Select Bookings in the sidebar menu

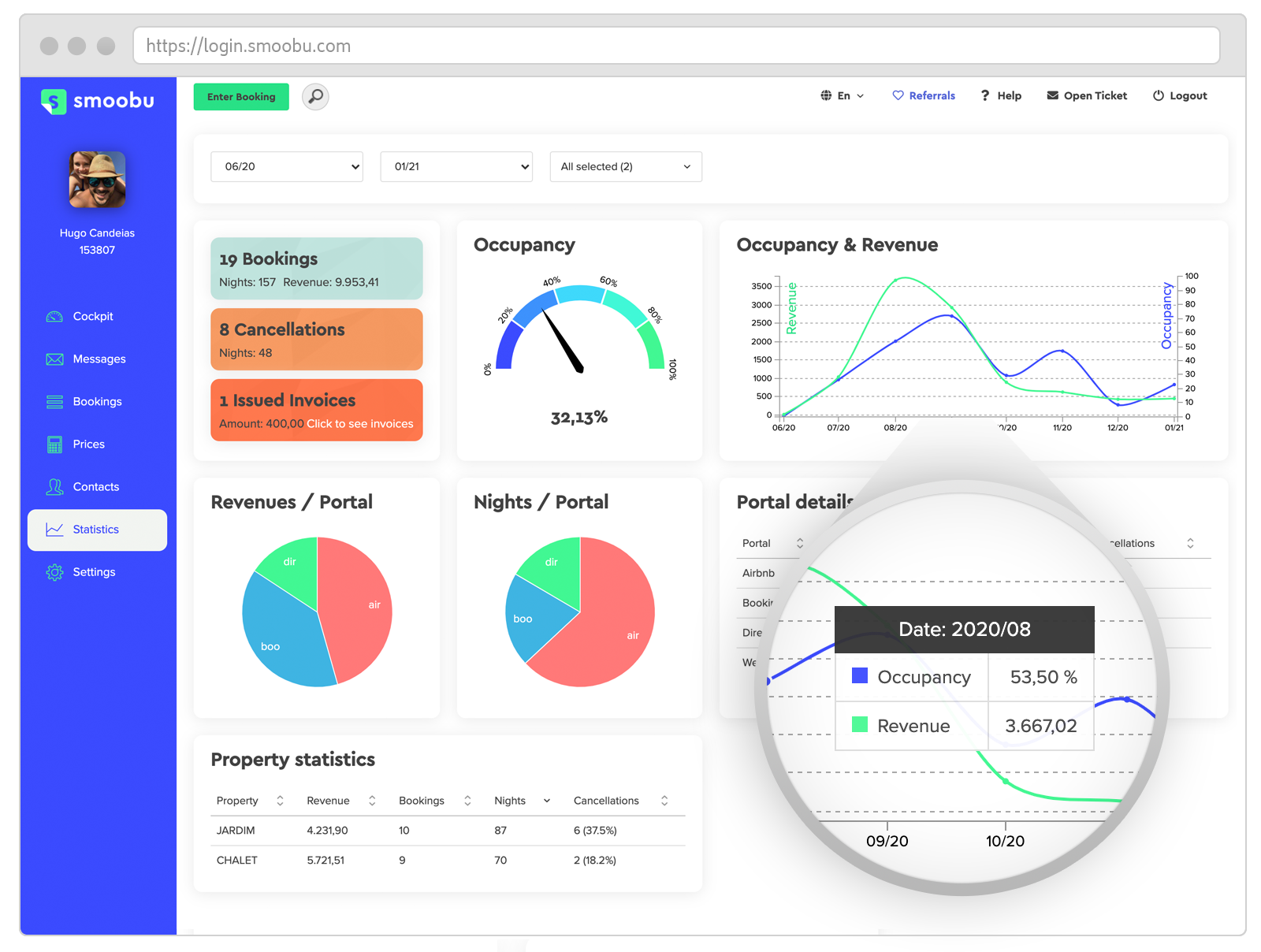pos(97,401)
